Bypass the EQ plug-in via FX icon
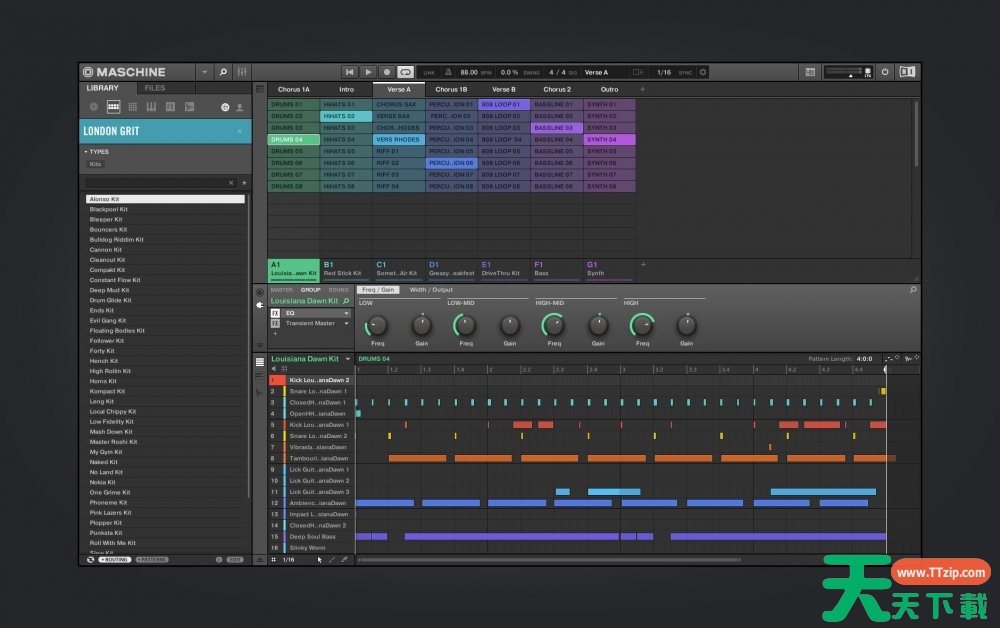The image size is (1000, 628). (x=275, y=313)
